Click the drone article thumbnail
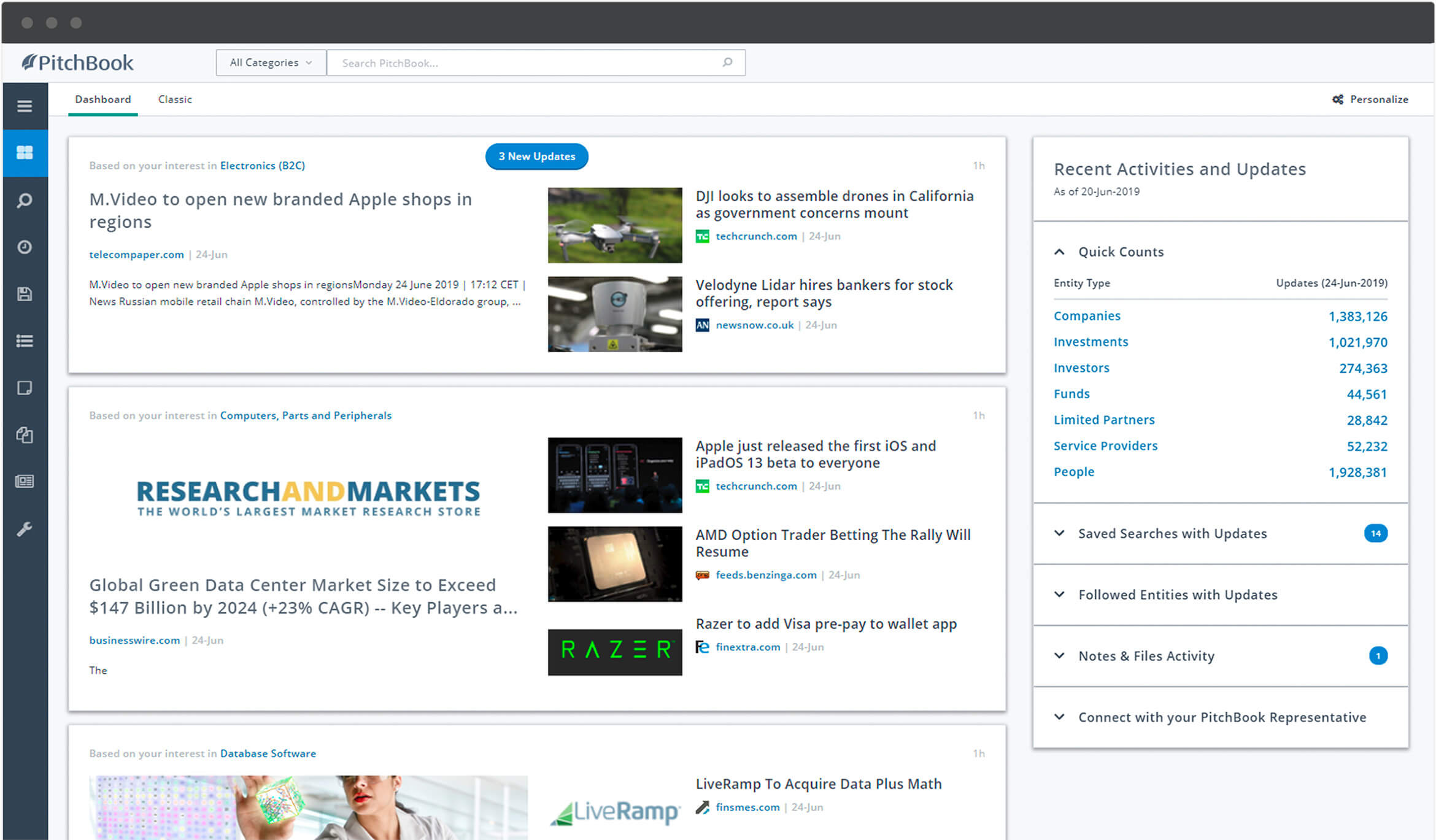The image size is (1436, 840). click(x=615, y=225)
